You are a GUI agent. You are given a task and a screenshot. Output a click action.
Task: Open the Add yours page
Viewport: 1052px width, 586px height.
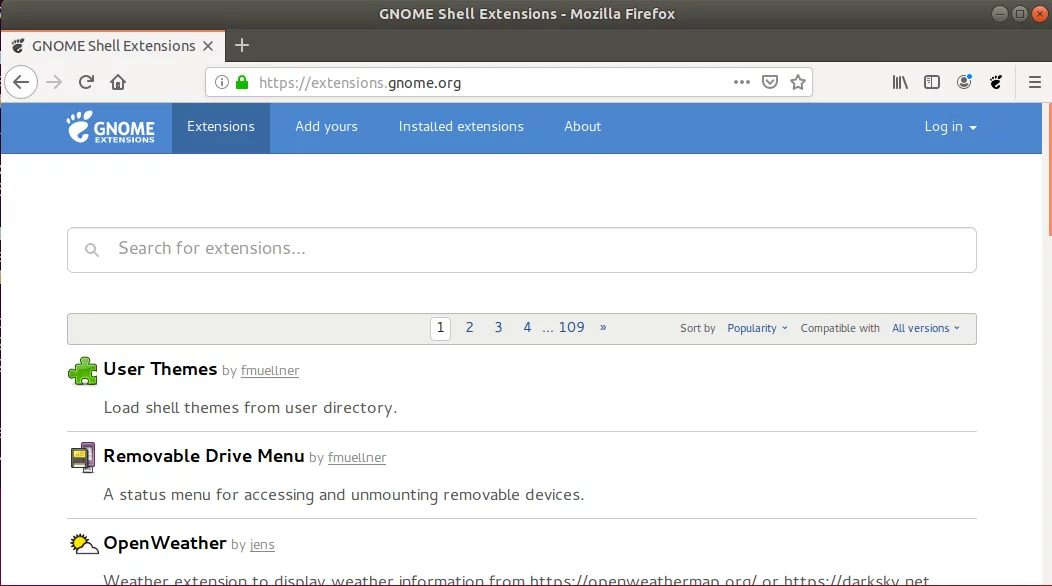pos(326,127)
